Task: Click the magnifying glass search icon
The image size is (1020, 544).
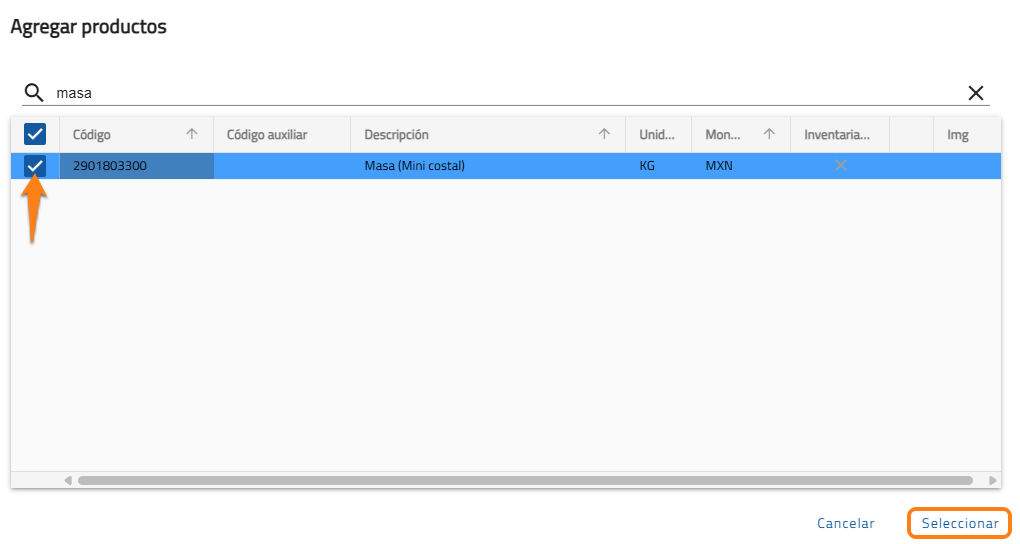Action: (x=34, y=93)
